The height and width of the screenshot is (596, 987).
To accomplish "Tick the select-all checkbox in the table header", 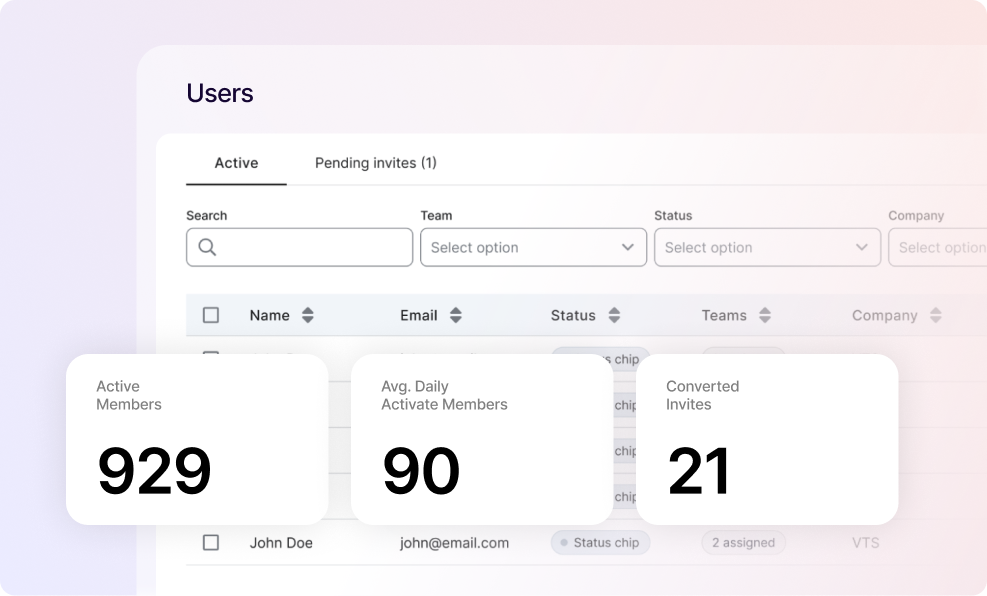I will tap(211, 315).
